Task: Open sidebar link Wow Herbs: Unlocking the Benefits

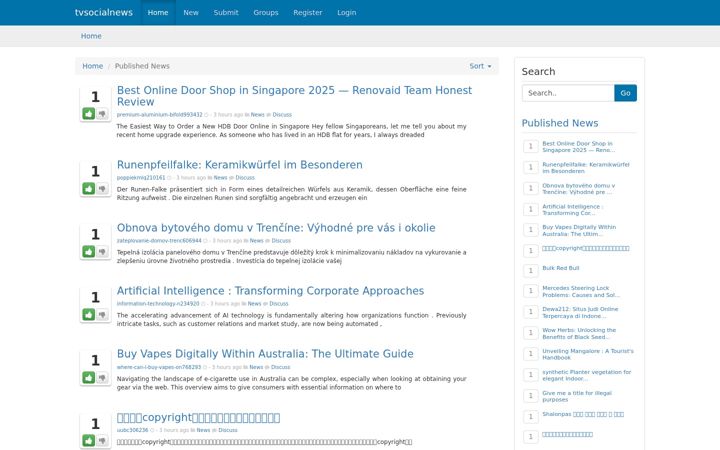Action: (x=579, y=333)
